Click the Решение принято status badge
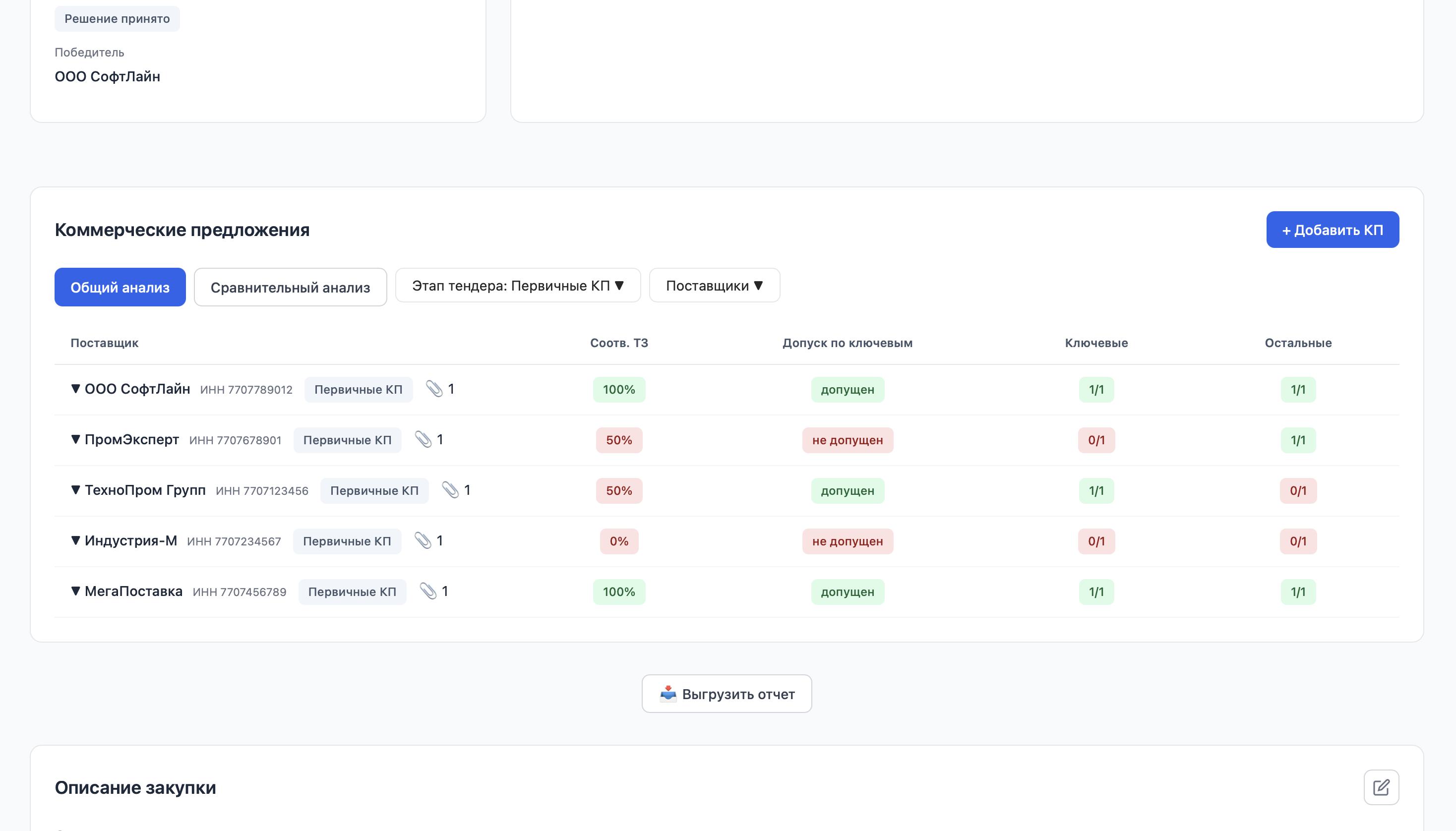The height and width of the screenshot is (831, 1456). [x=117, y=18]
